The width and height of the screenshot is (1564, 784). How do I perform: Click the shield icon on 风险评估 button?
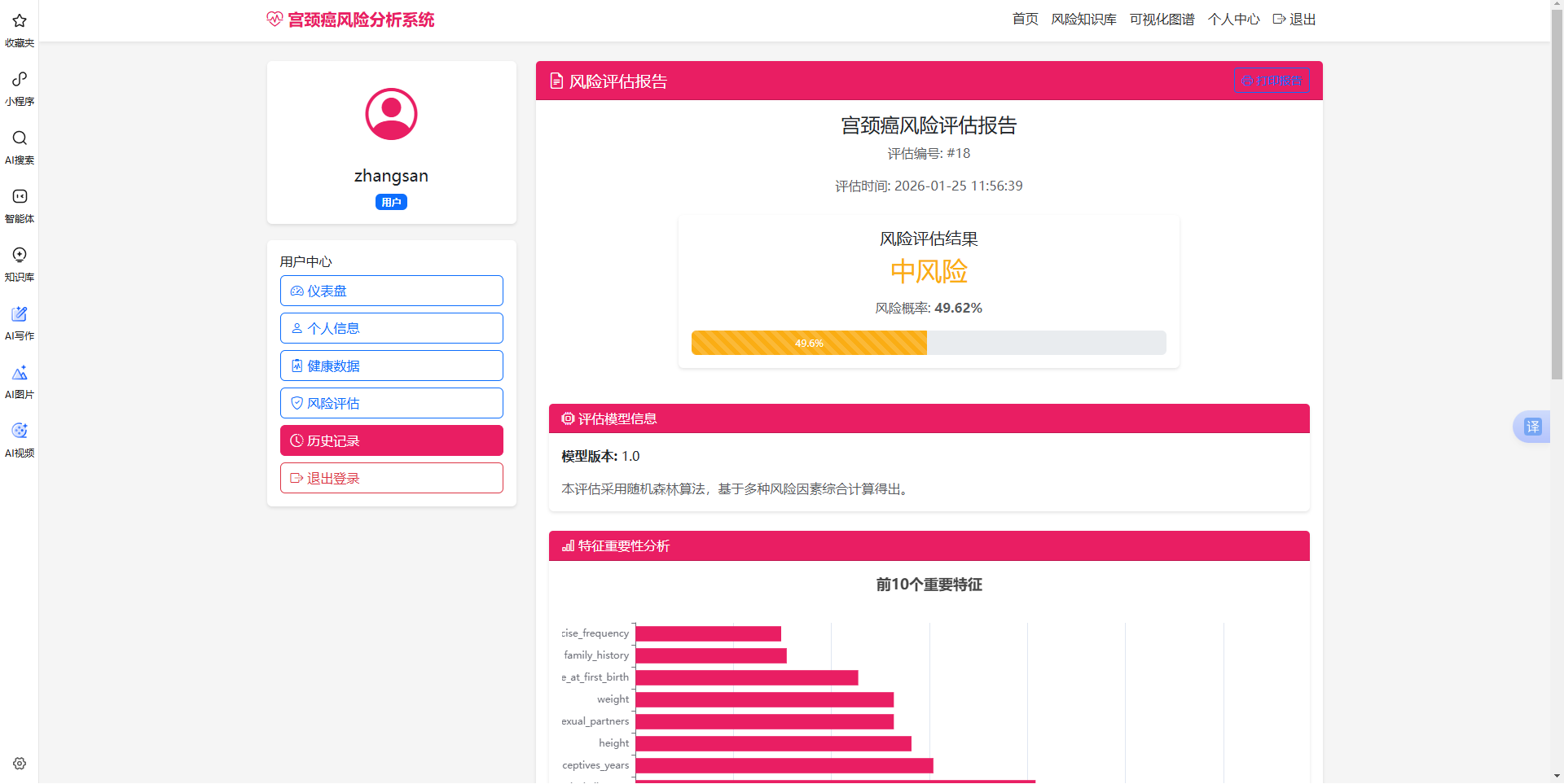296,403
